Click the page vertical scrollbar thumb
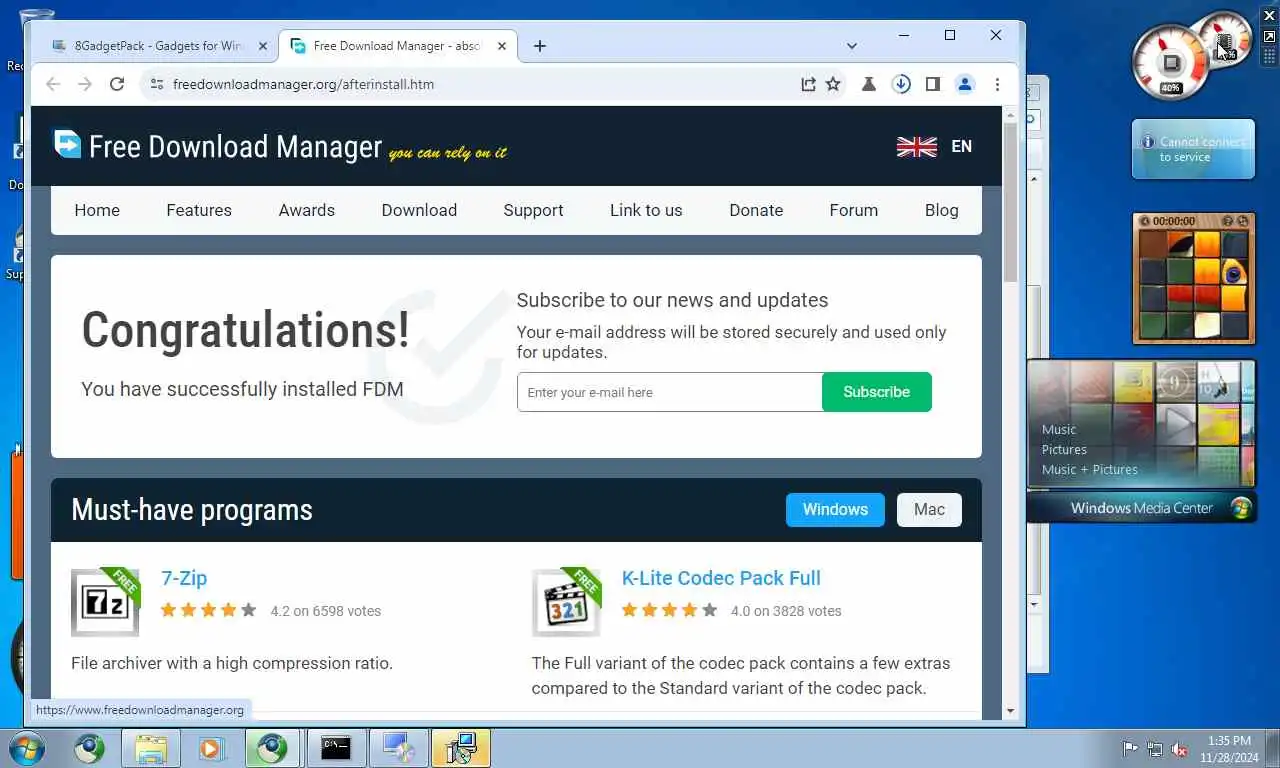The width and height of the screenshot is (1280, 768). click(x=1010, y=200)
